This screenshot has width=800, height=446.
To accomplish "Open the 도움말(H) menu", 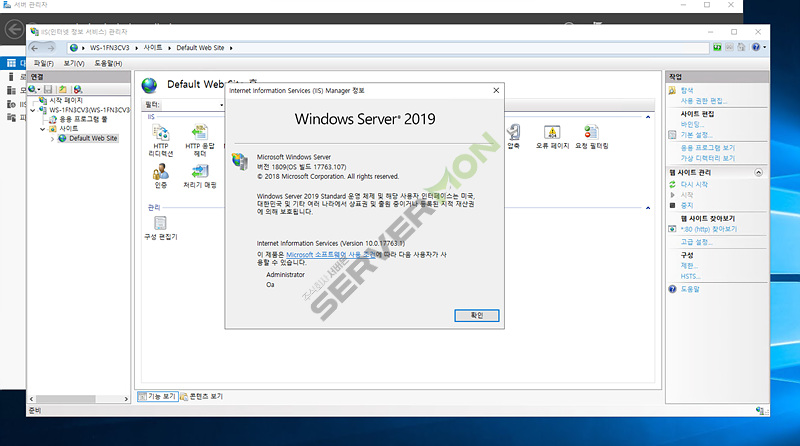I will [x=108, y=63].
